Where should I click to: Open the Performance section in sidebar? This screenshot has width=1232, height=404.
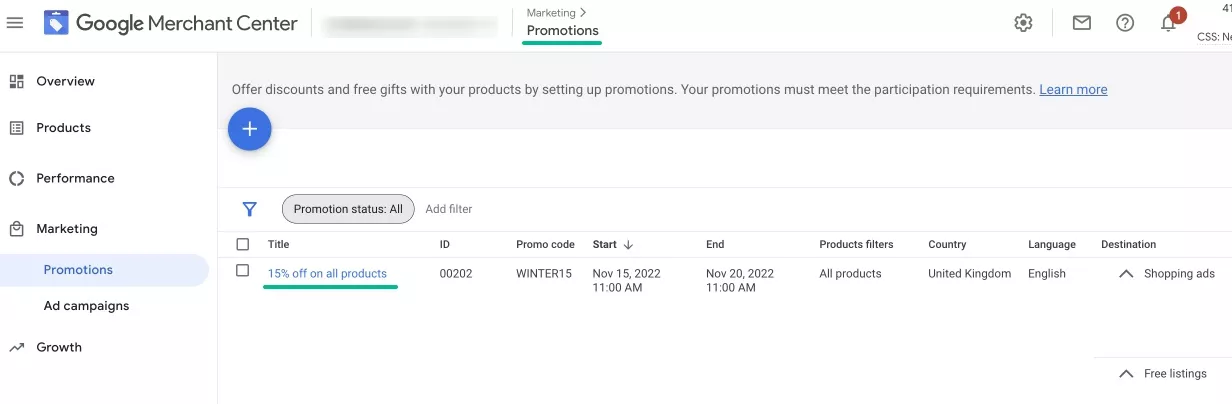pos(75,178)
